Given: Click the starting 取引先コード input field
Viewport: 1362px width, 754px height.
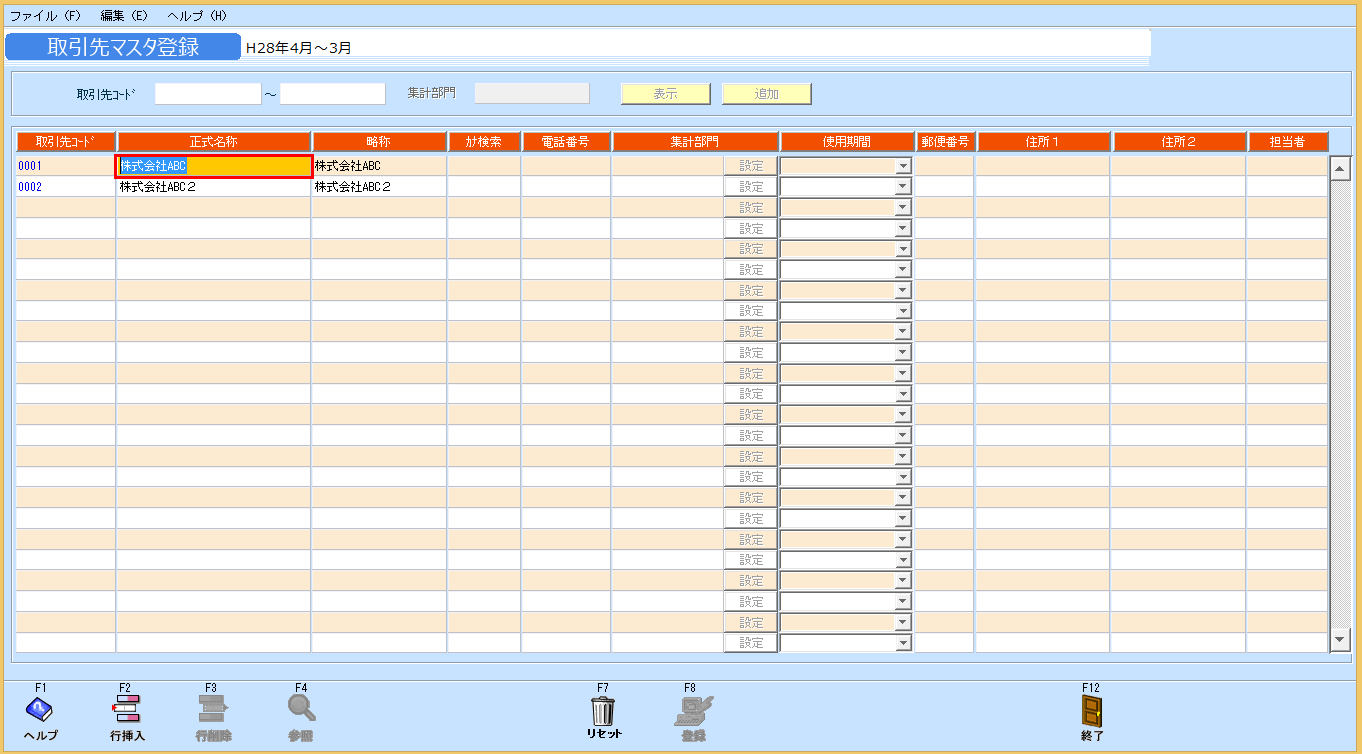Looking at the screenshot, I should click(207, 94).
